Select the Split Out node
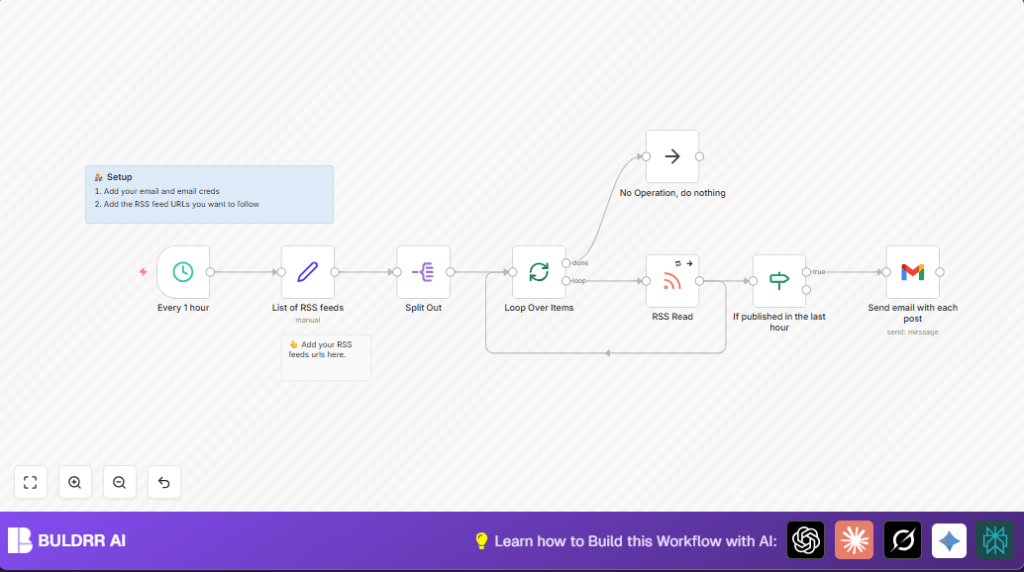The image size is (1024, 572). coord(423,272)
